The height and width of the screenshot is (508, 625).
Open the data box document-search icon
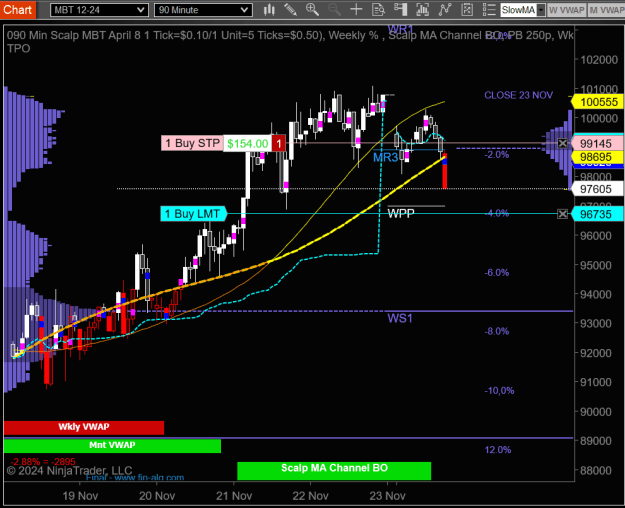pyautogui.click(x=378, y=10)
